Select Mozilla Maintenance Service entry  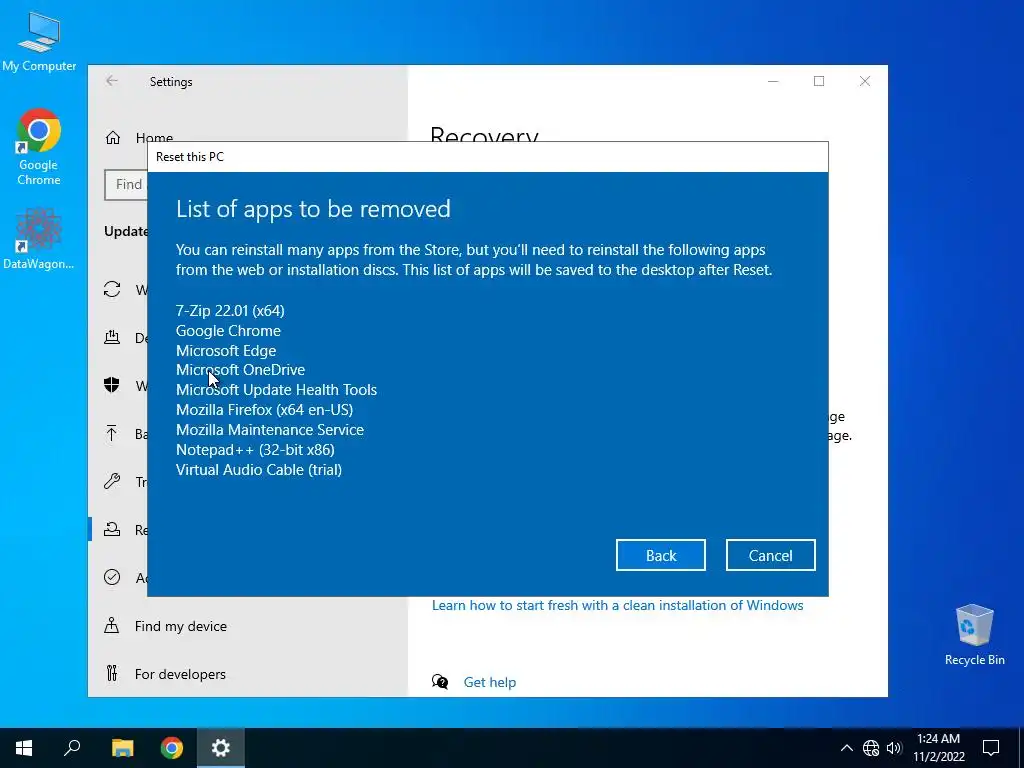click(270, 430)
